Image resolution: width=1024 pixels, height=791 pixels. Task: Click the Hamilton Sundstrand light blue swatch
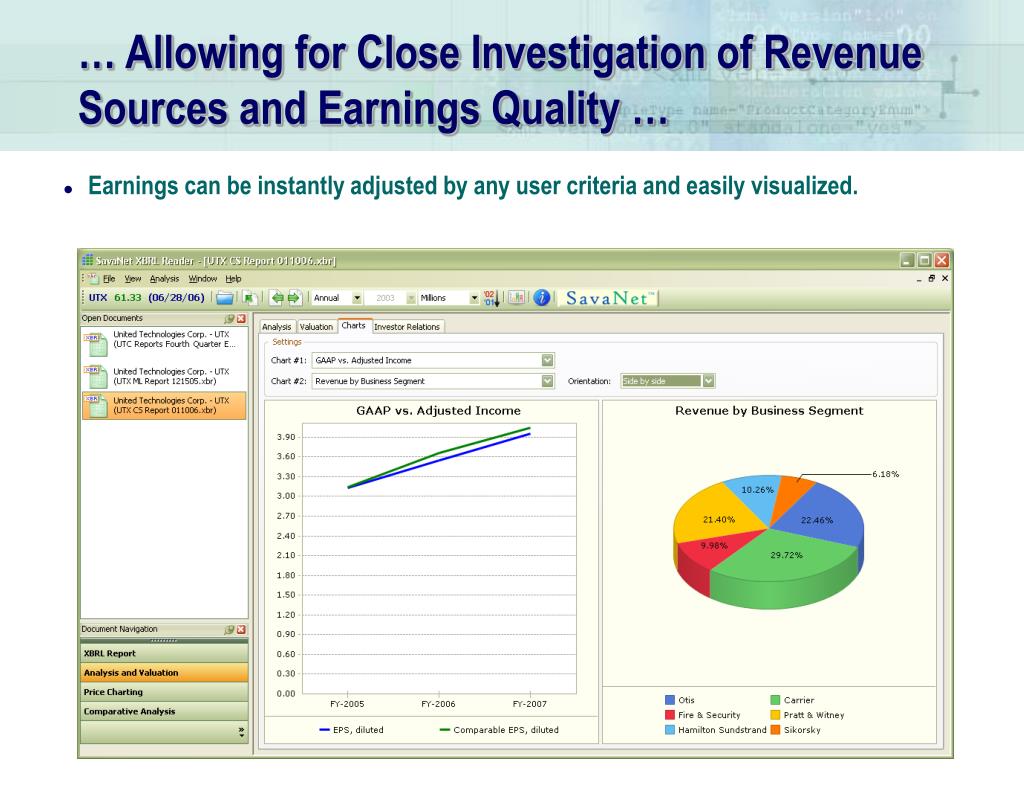669,730
